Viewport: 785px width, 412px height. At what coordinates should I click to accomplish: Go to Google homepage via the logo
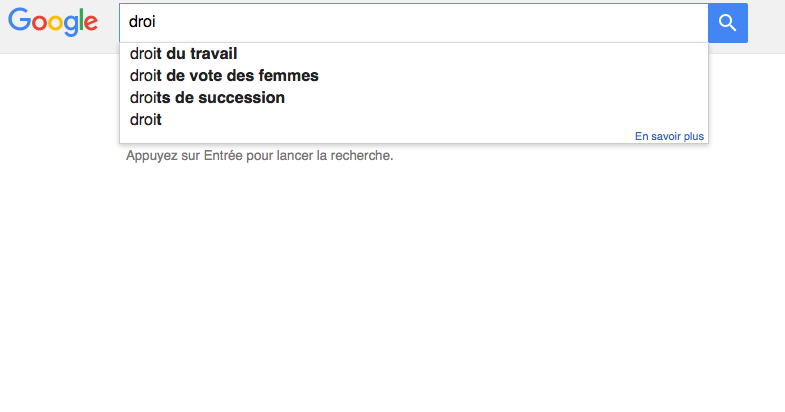click(53, 22)
